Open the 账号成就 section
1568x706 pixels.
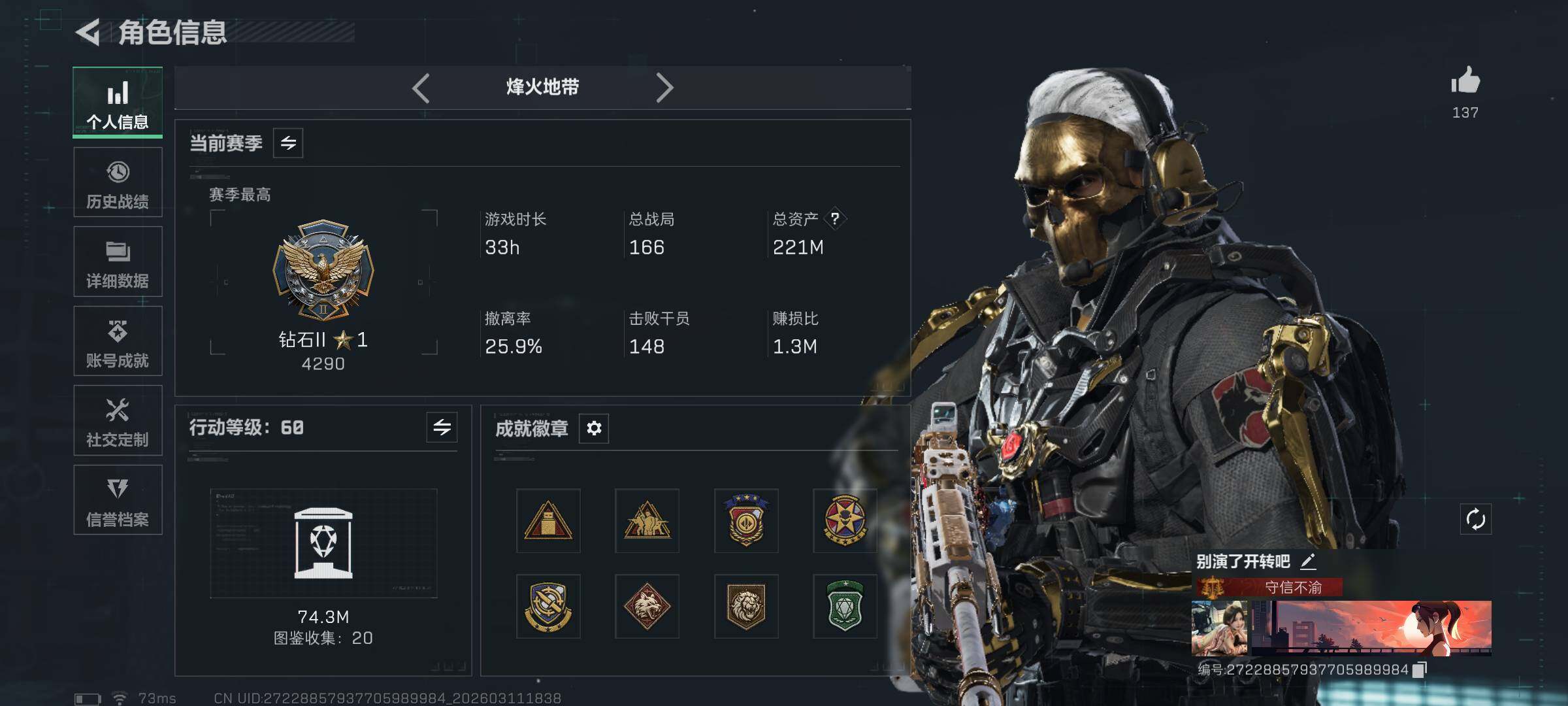tap(118, 341)
